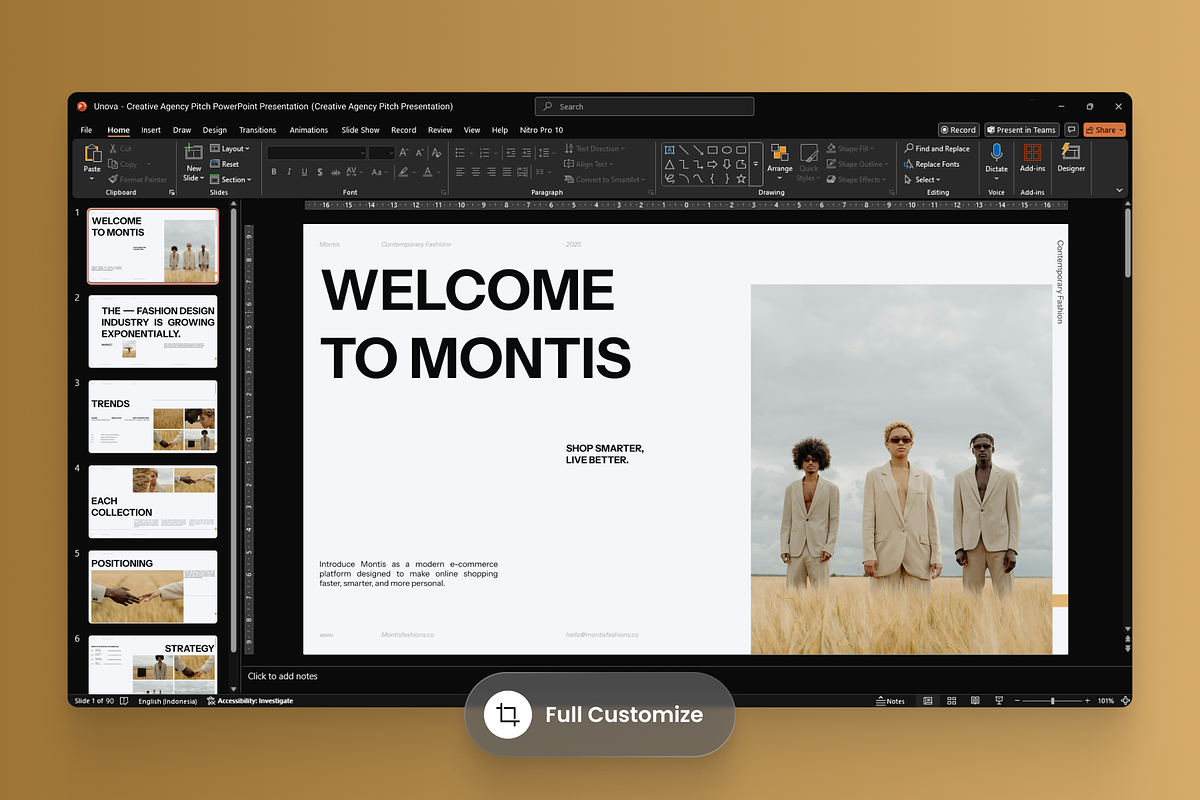The image size is (1200, 800).
Task: Select the Text Box shape icon
Action: 669,149
